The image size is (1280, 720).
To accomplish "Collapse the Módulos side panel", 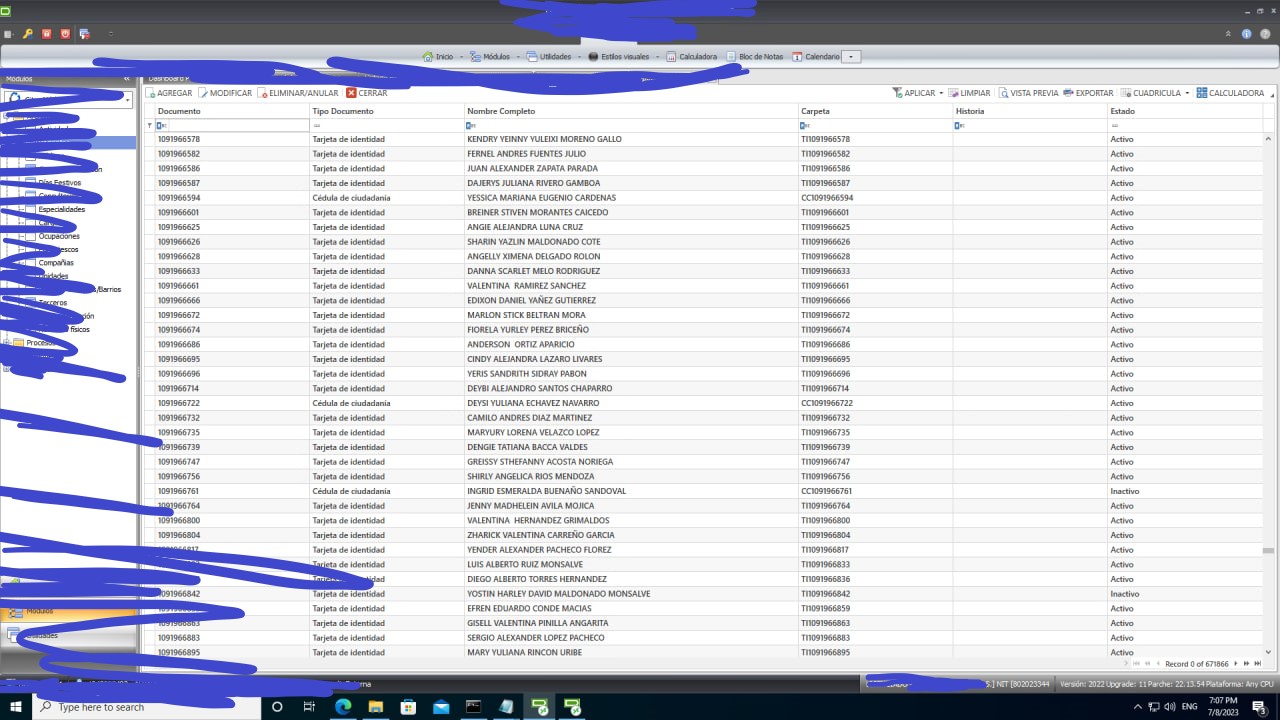I will [x=127, y=78].
